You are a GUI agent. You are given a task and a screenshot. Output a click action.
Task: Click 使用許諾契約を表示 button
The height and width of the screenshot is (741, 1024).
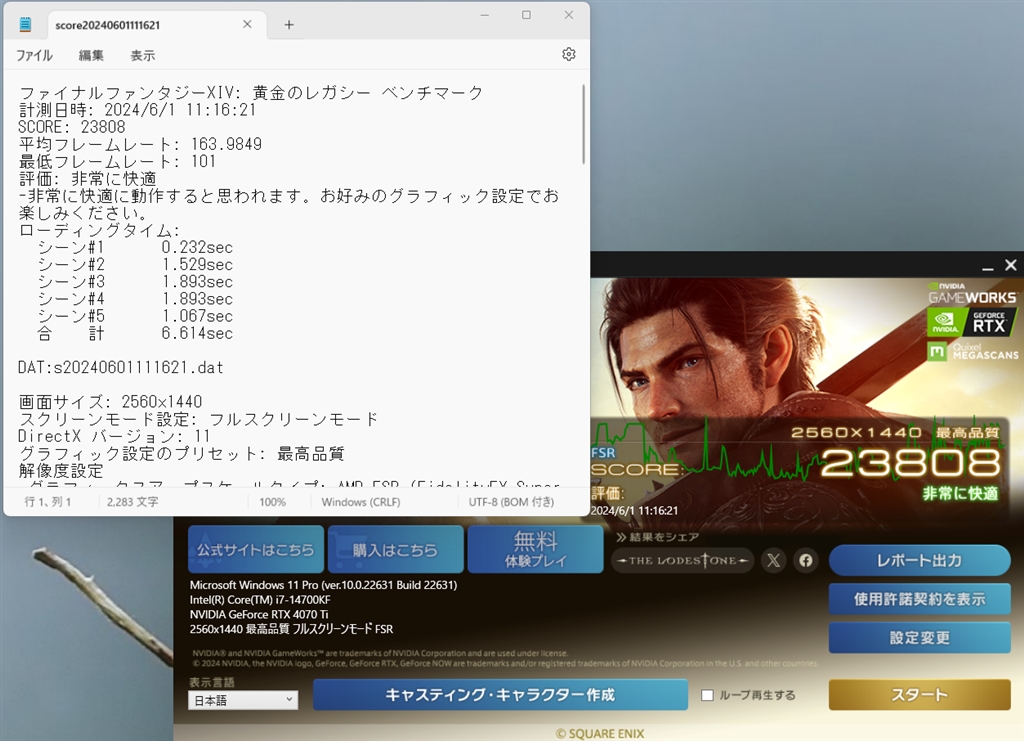[x=919, y=599]
